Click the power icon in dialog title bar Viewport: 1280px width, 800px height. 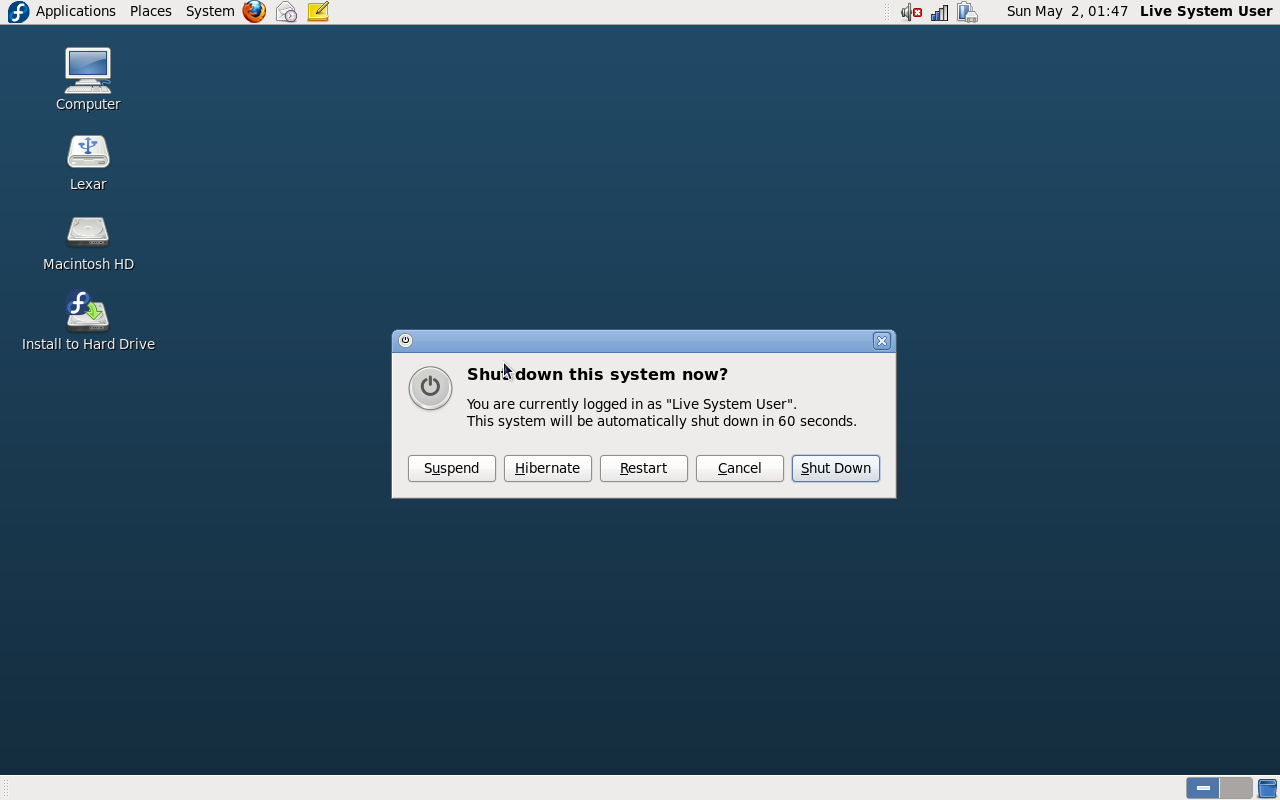click(x=405, y=340)
